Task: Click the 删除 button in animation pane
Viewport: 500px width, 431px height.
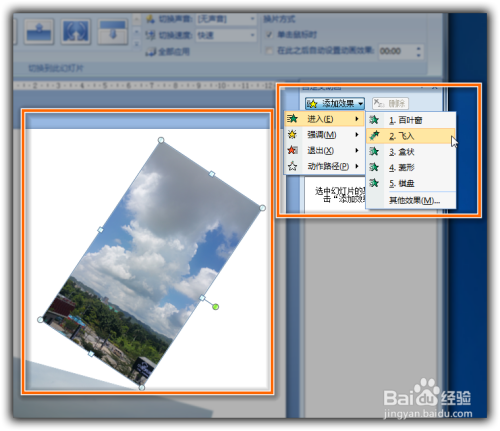Action: (390, 104)
